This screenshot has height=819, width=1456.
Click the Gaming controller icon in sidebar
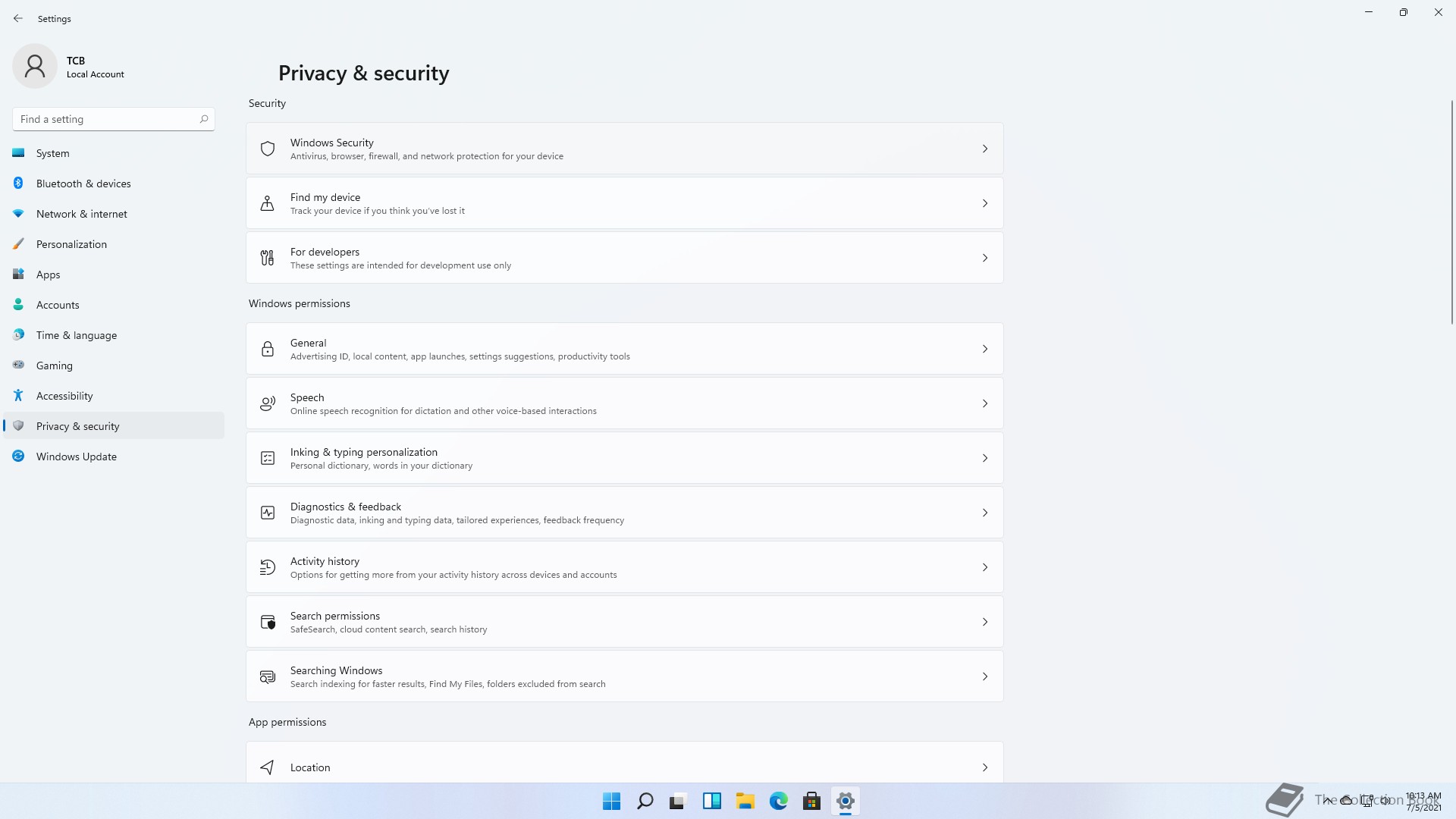pos(18,366)
